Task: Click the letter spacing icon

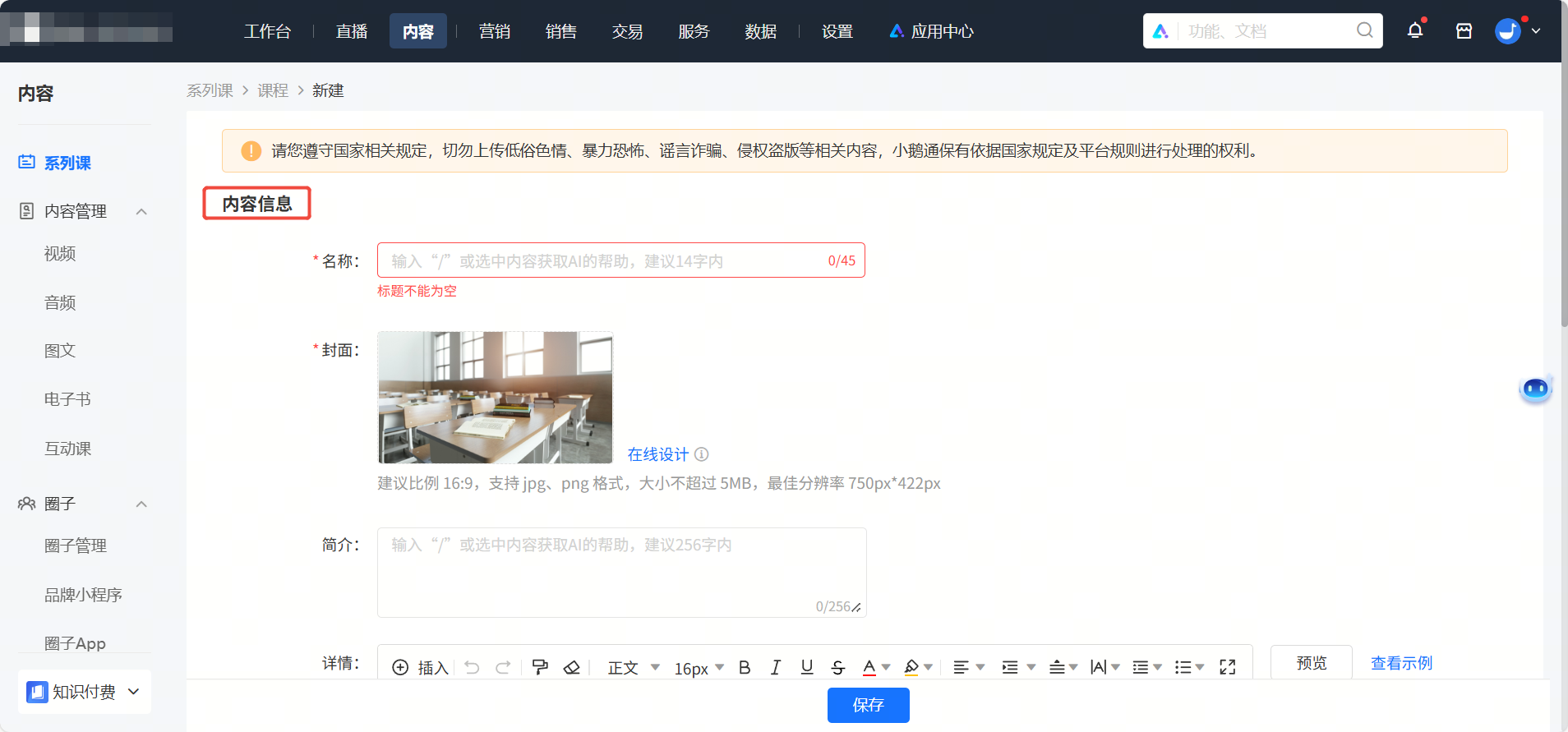Action: [1099, 667]
